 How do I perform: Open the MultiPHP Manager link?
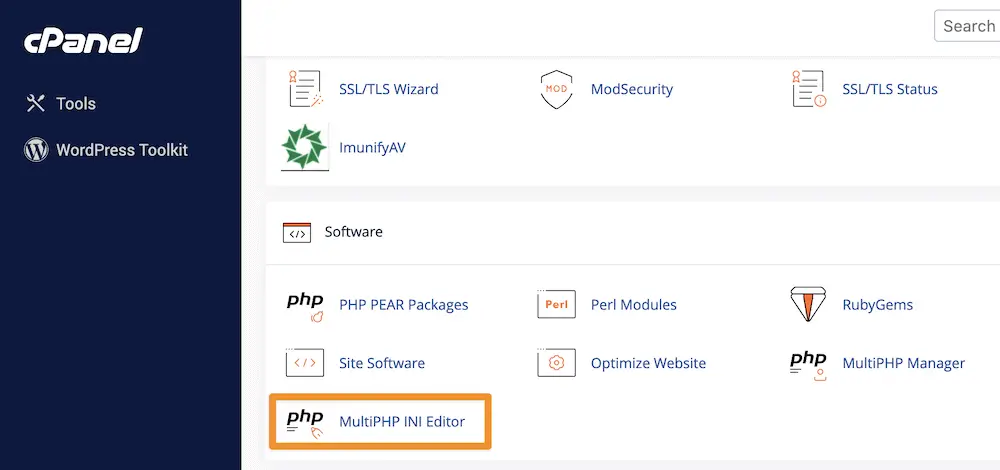[903, 363]
